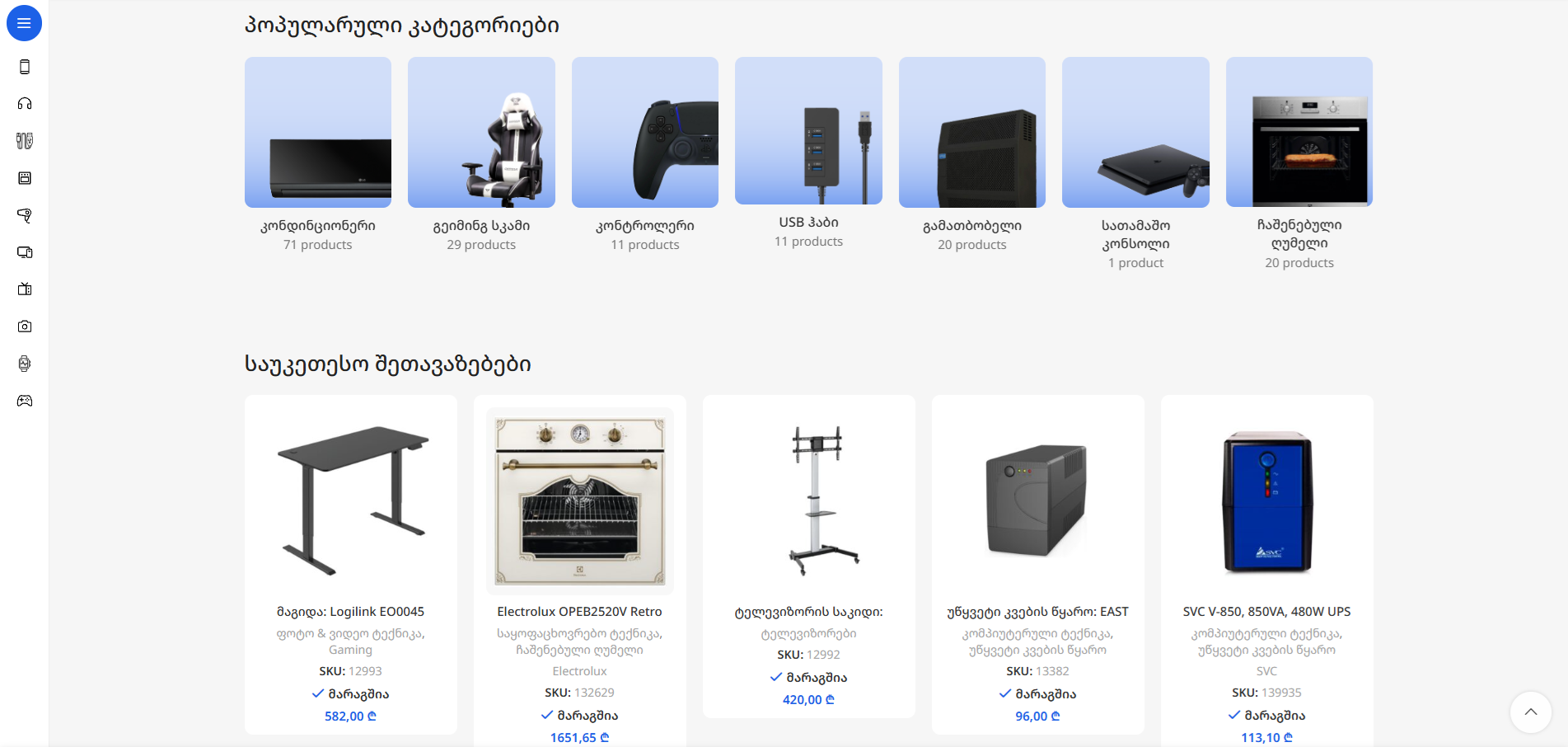Select the television category icon
Image resolution: width=1568 pixels, height=747 pixels.
pos(25,289)
